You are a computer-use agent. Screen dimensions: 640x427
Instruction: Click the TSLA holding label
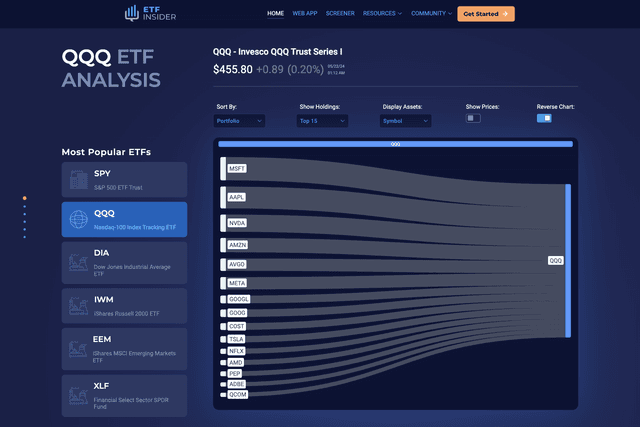point(236,339)
